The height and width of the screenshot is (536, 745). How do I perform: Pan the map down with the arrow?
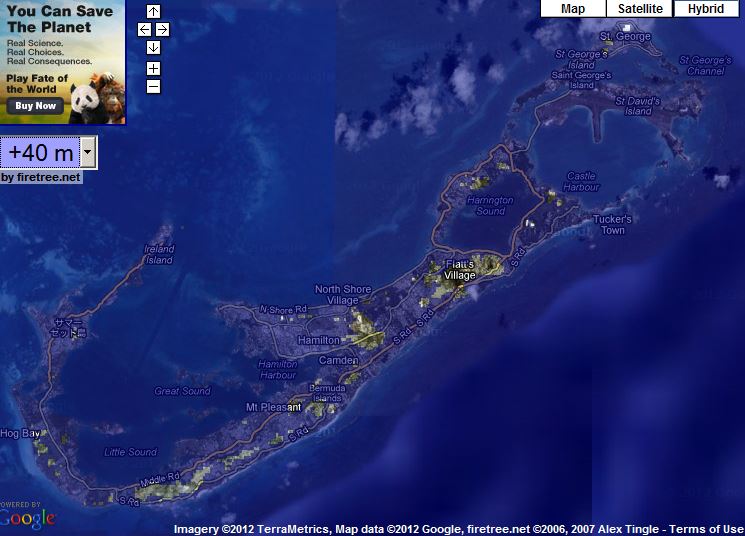pos(153,47)
